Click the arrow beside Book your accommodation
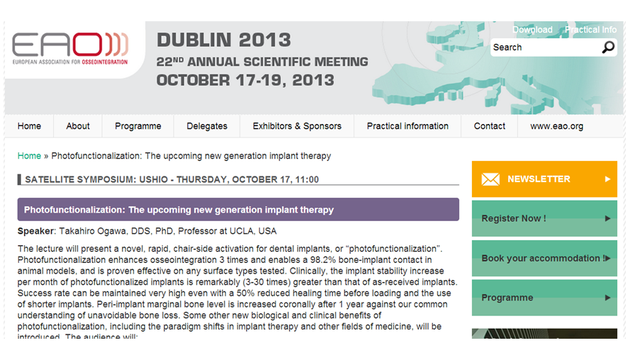The width and height of the screenshot is (630, 360). [x=608, y=258]
